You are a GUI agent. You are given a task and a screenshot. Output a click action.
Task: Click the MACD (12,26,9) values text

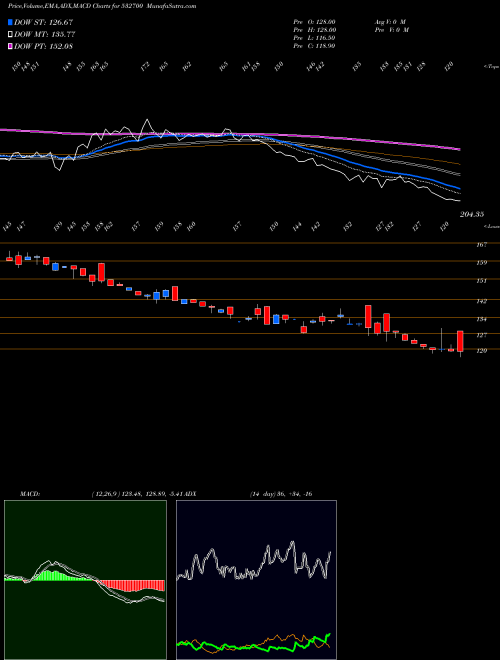pos(136,494)
